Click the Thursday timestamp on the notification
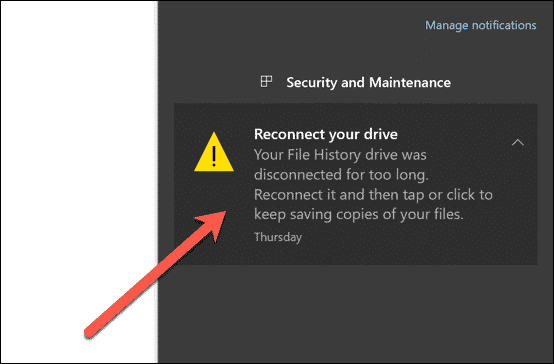The image size is (554, 364). (x=278, y=237)
